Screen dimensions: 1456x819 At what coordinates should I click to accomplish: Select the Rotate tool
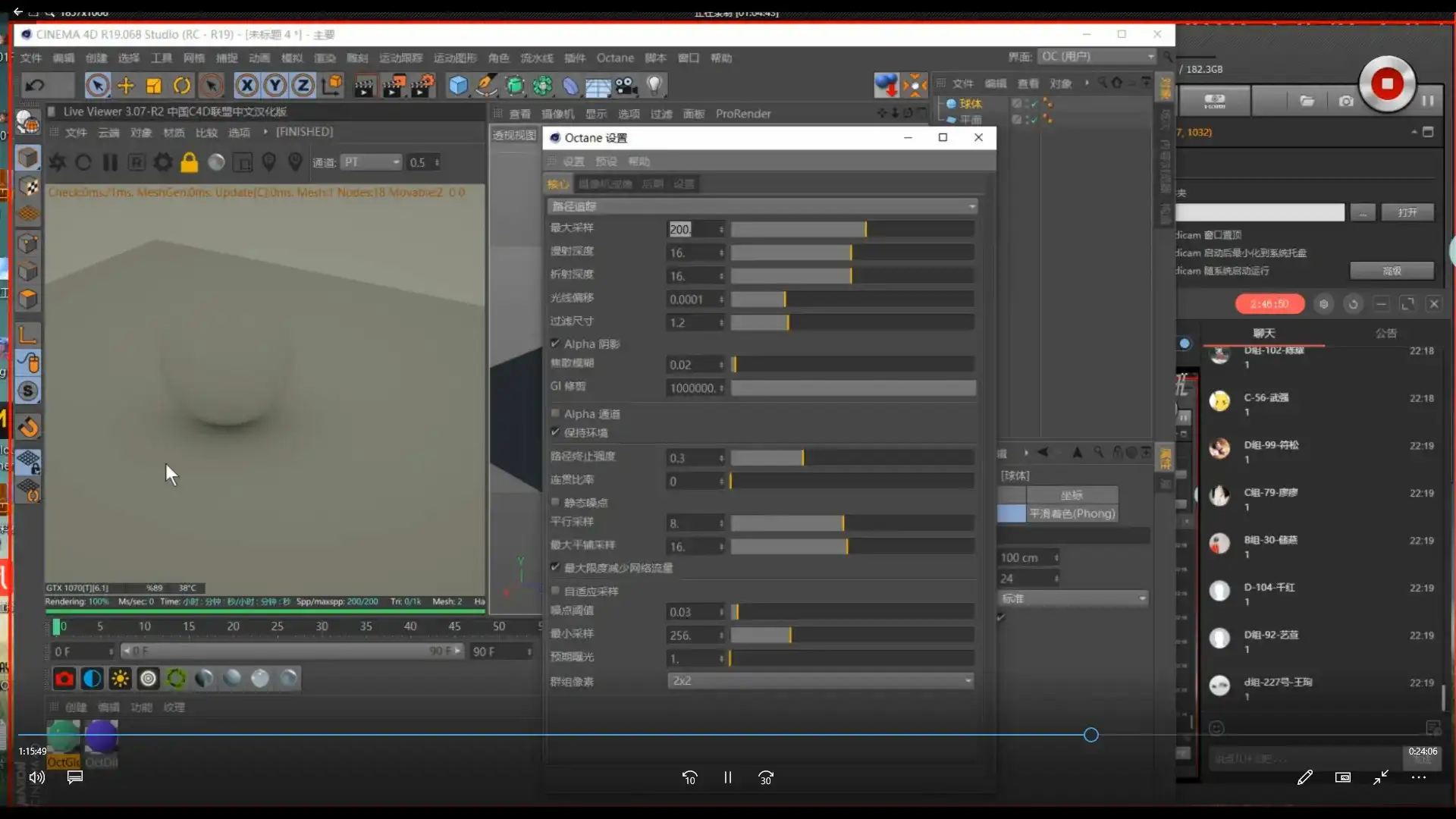point(182,86)
